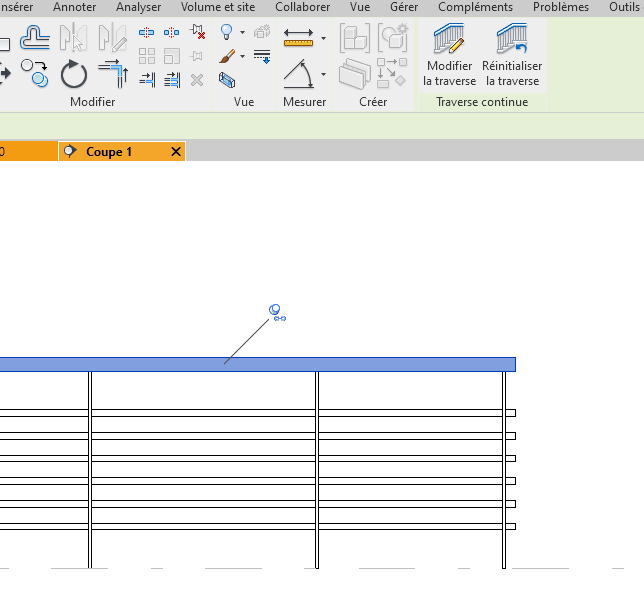This screenshot has width=644, height=611.
Task: Click the Aligned Dimension measure icon
Action: click(x=299, y=38)
